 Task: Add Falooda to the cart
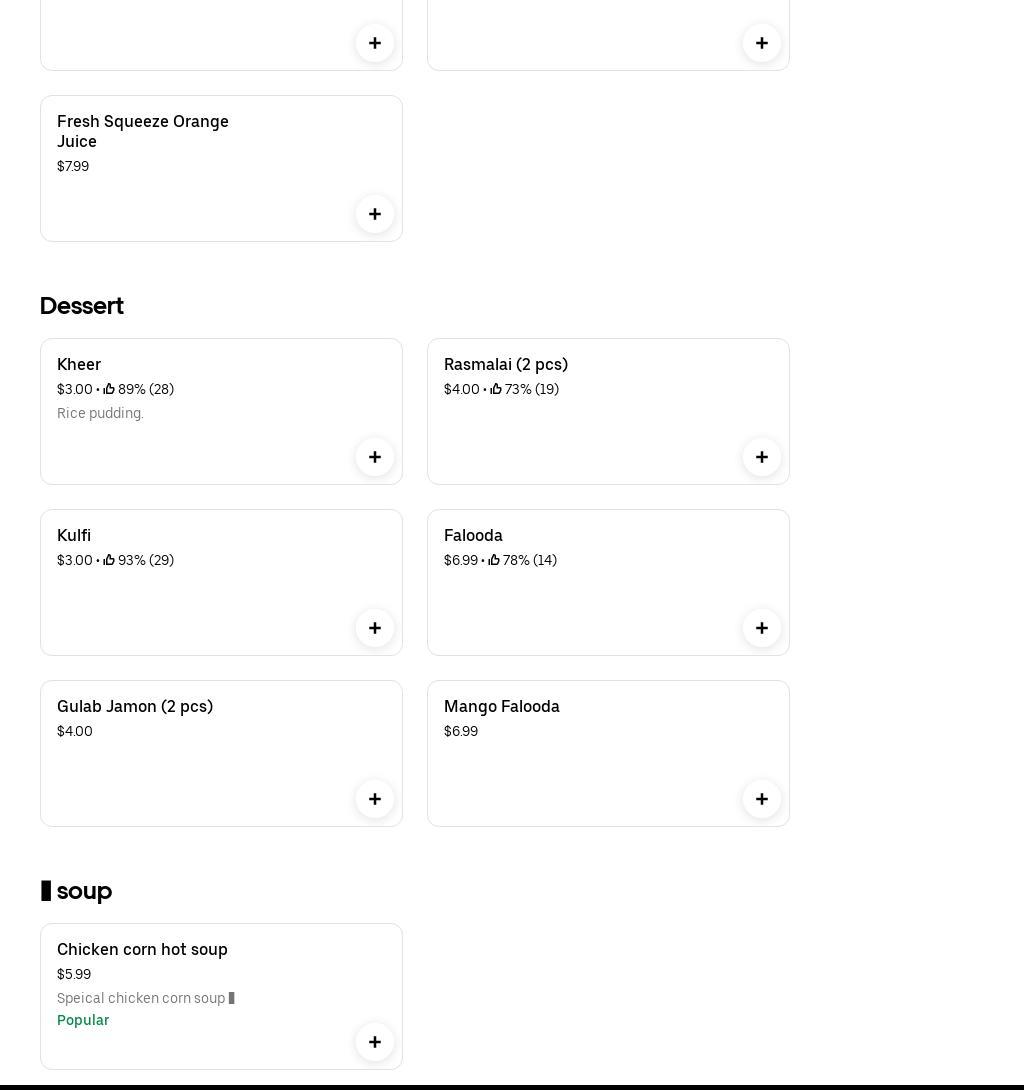click(762, 628)
